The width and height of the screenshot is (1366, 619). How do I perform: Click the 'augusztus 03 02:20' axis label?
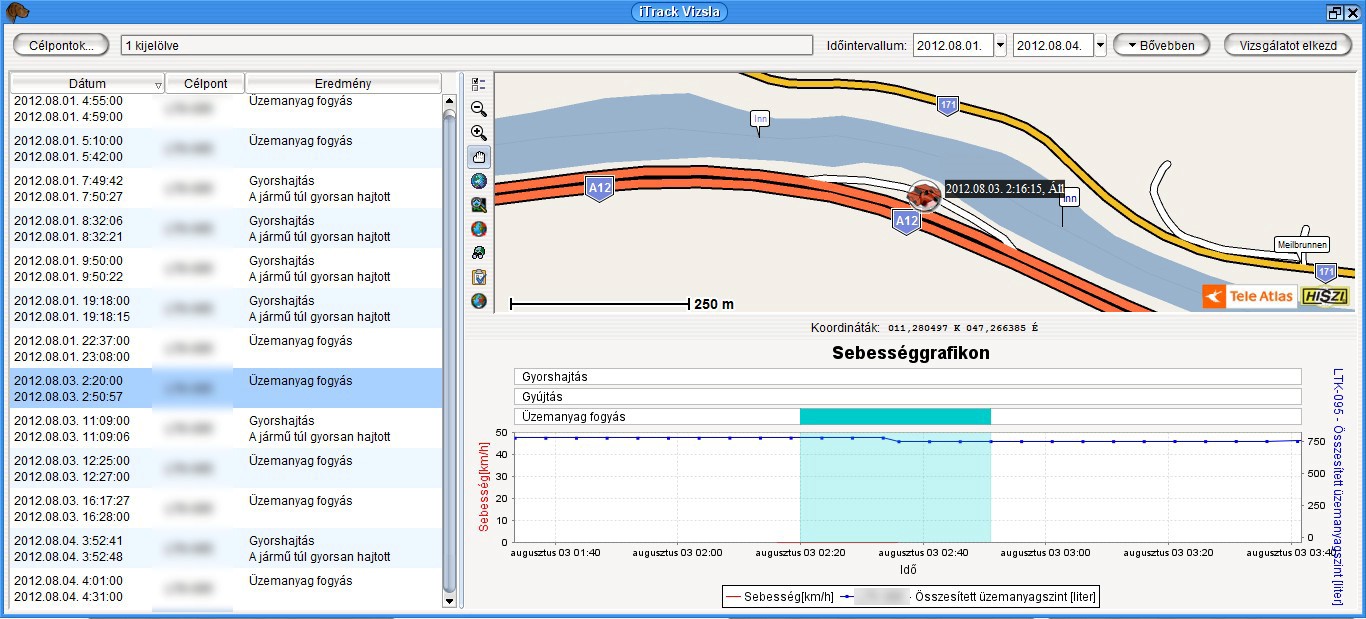click(x=800, y=551)
